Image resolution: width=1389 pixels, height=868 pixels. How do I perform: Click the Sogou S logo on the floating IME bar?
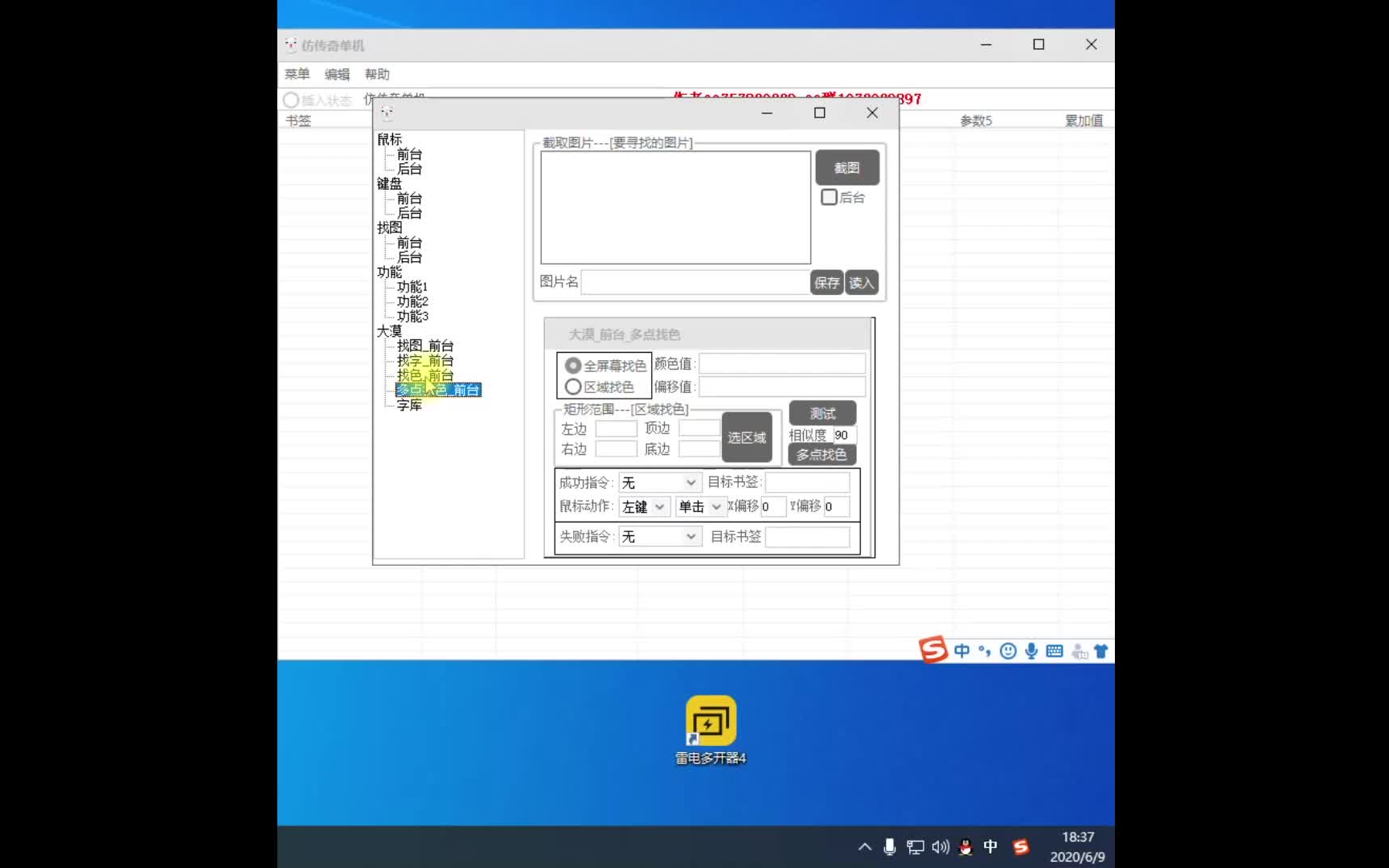[933, 649]
